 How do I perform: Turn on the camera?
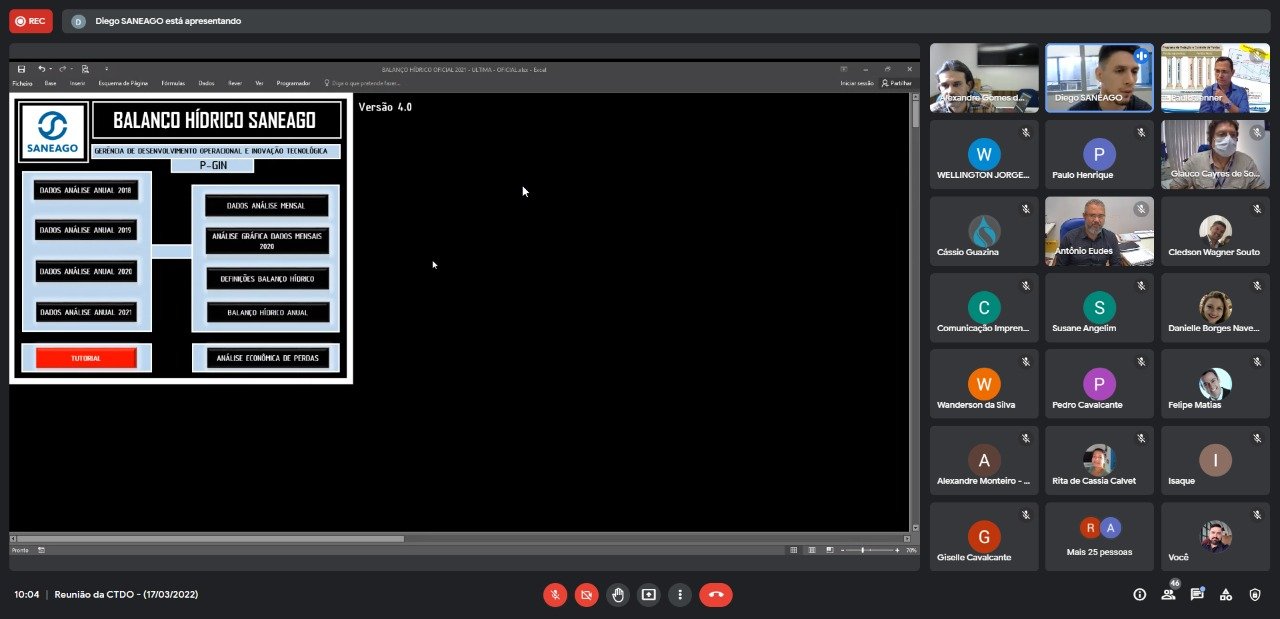(x=586, y=595)
